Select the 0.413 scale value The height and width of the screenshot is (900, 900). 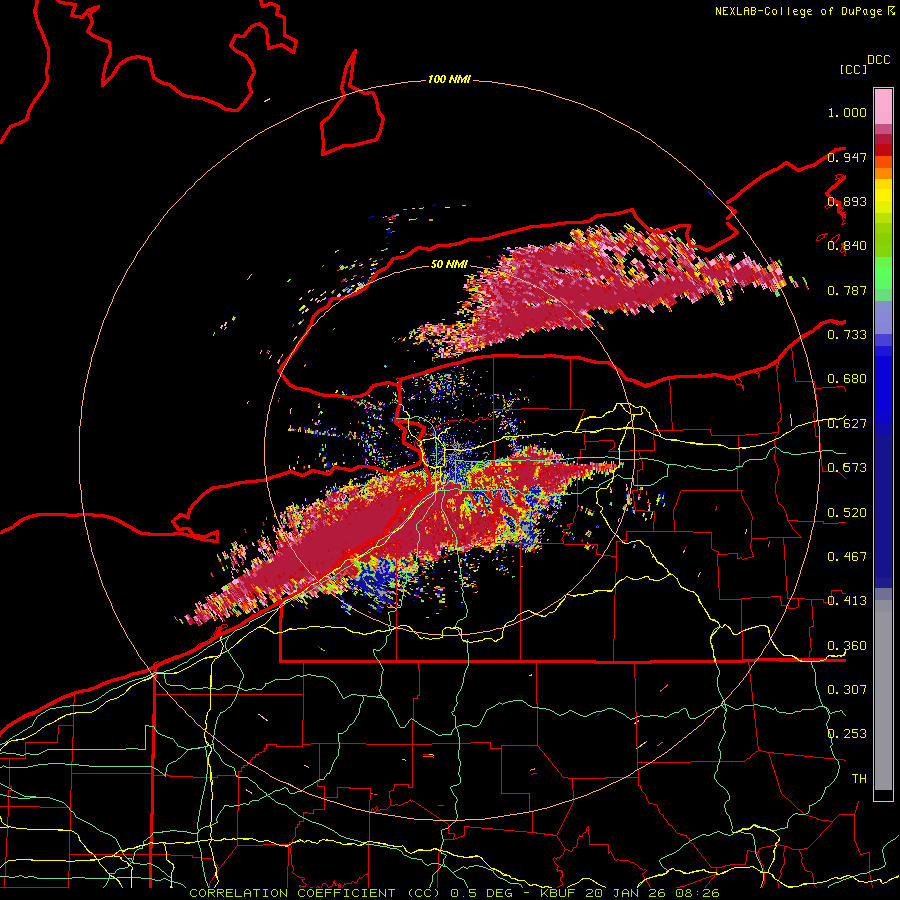847,600
